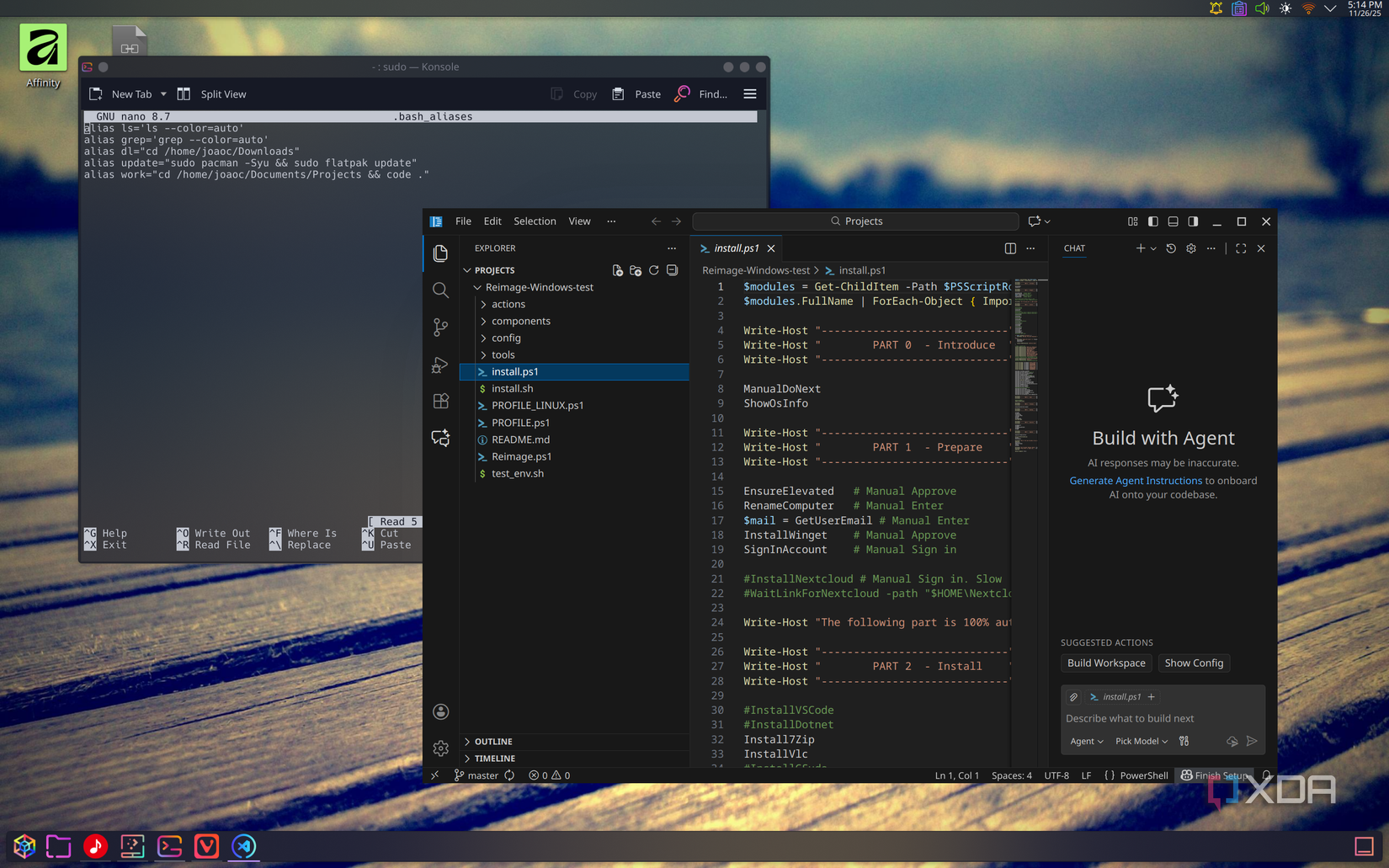Refresh the Explorer with the refresh icon
The height and width of the screenshot is (868, 1389).
(x=654, y=270)
